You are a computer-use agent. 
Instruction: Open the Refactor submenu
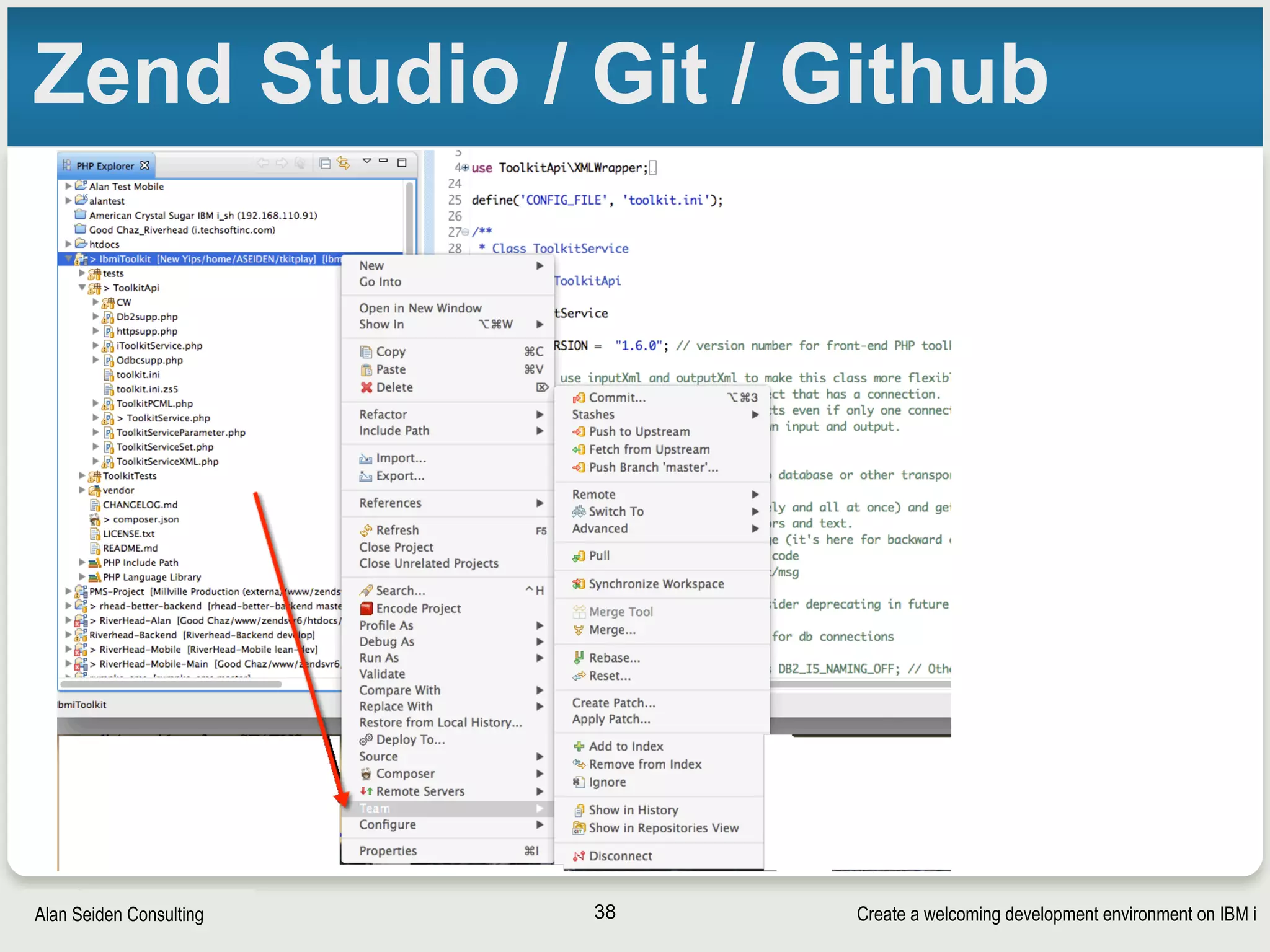[x=447, y=414]
